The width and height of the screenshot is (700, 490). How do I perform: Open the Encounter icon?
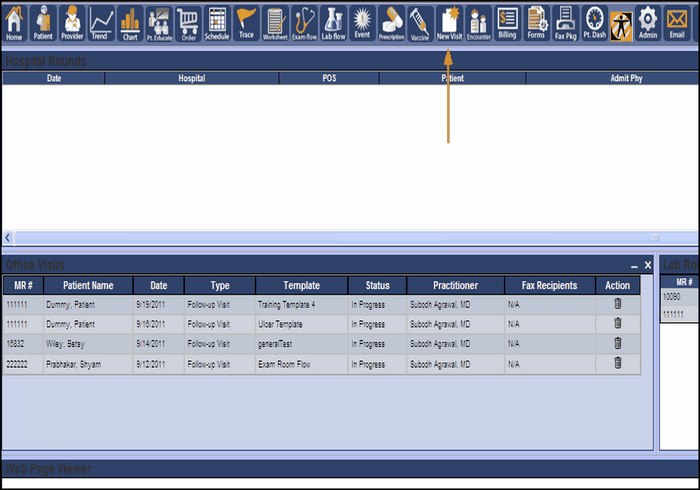(x=479, y=23)
